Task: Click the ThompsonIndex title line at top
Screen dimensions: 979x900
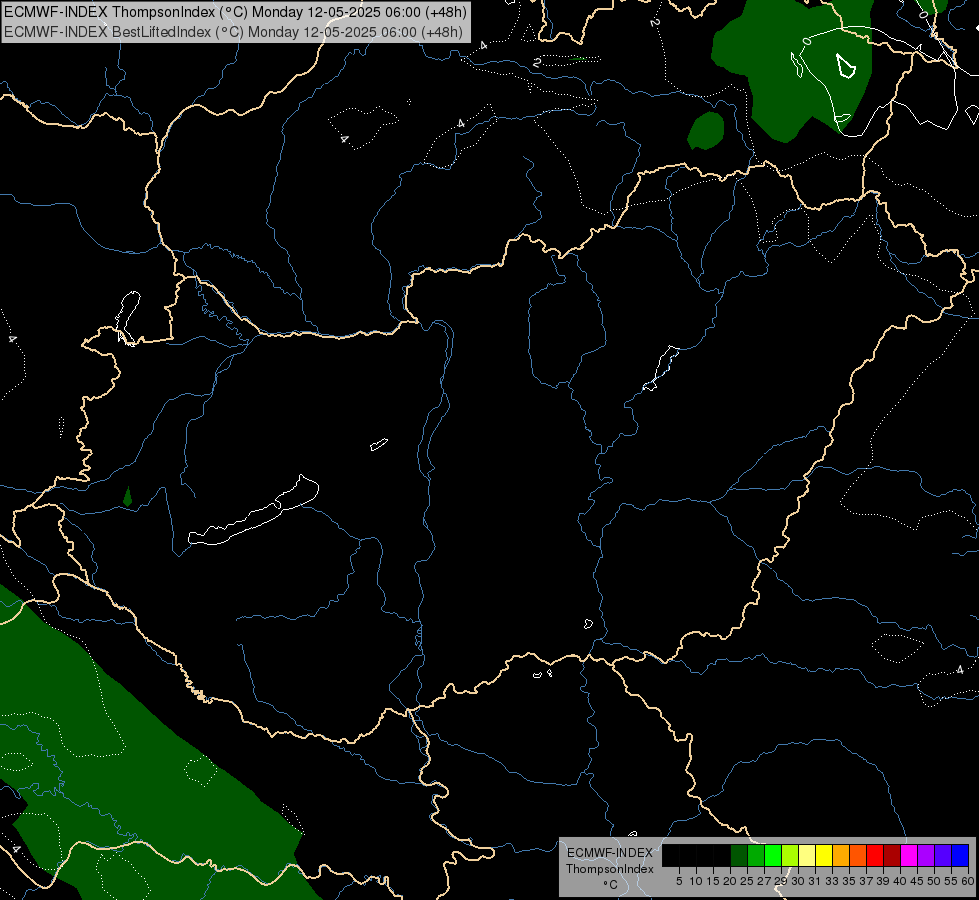Action: point(235,12)
